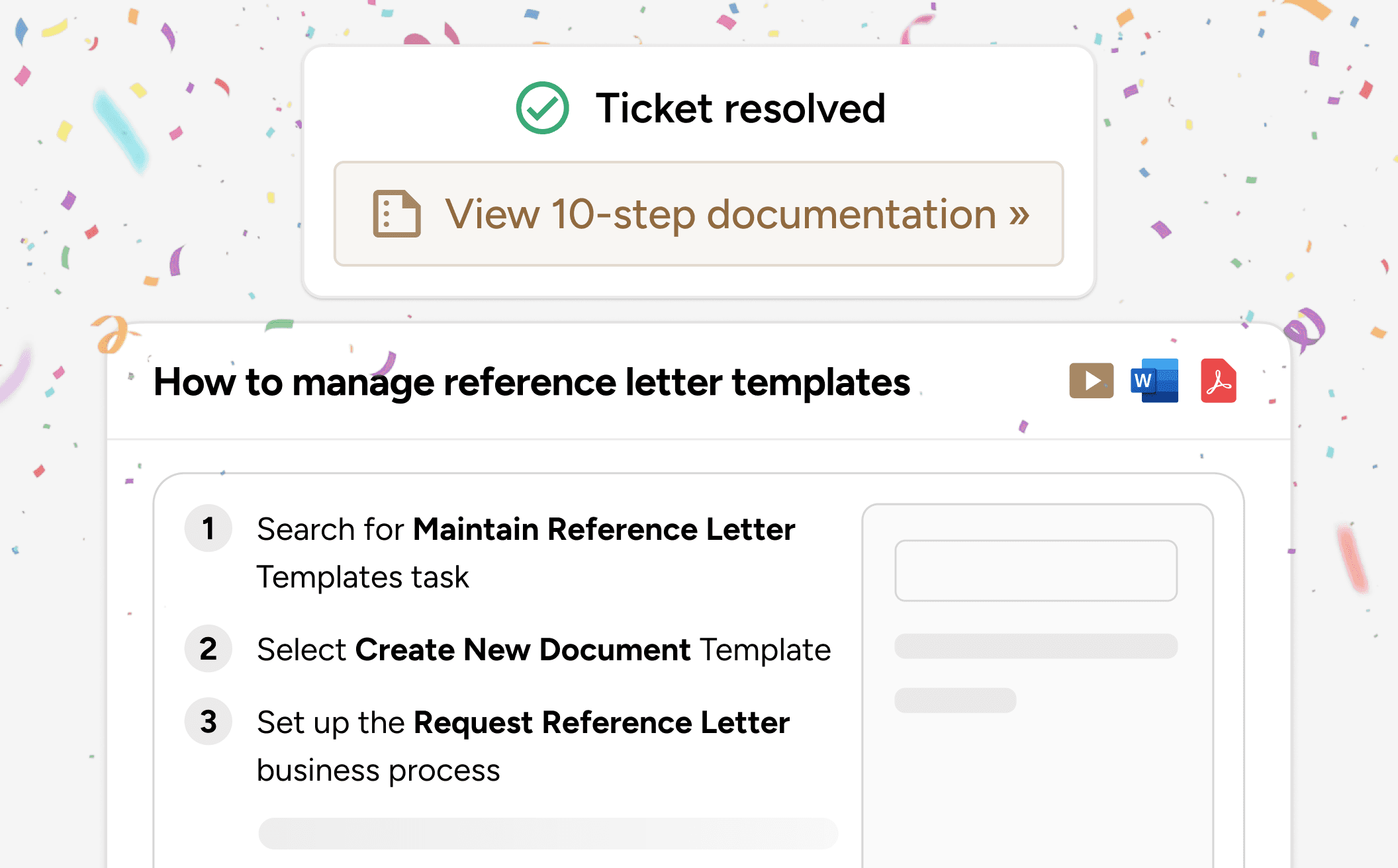Click the empty input box in preview panel
Image resolution: width=1398 pixels, height=868 pixels.
coord(1035,570)
